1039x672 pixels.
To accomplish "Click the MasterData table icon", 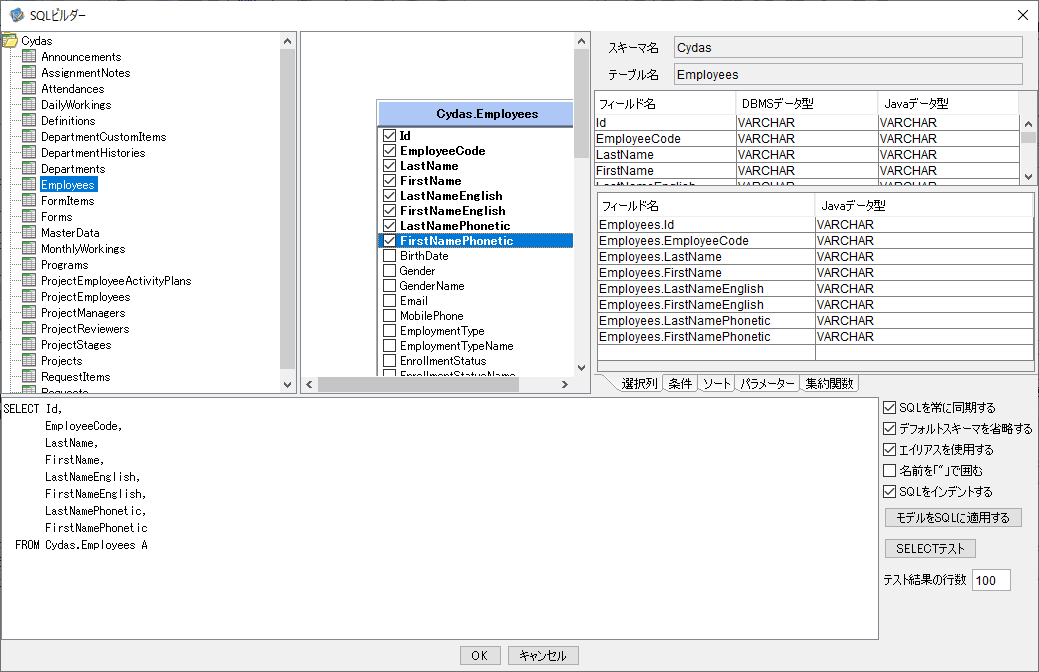I will 29,232.
